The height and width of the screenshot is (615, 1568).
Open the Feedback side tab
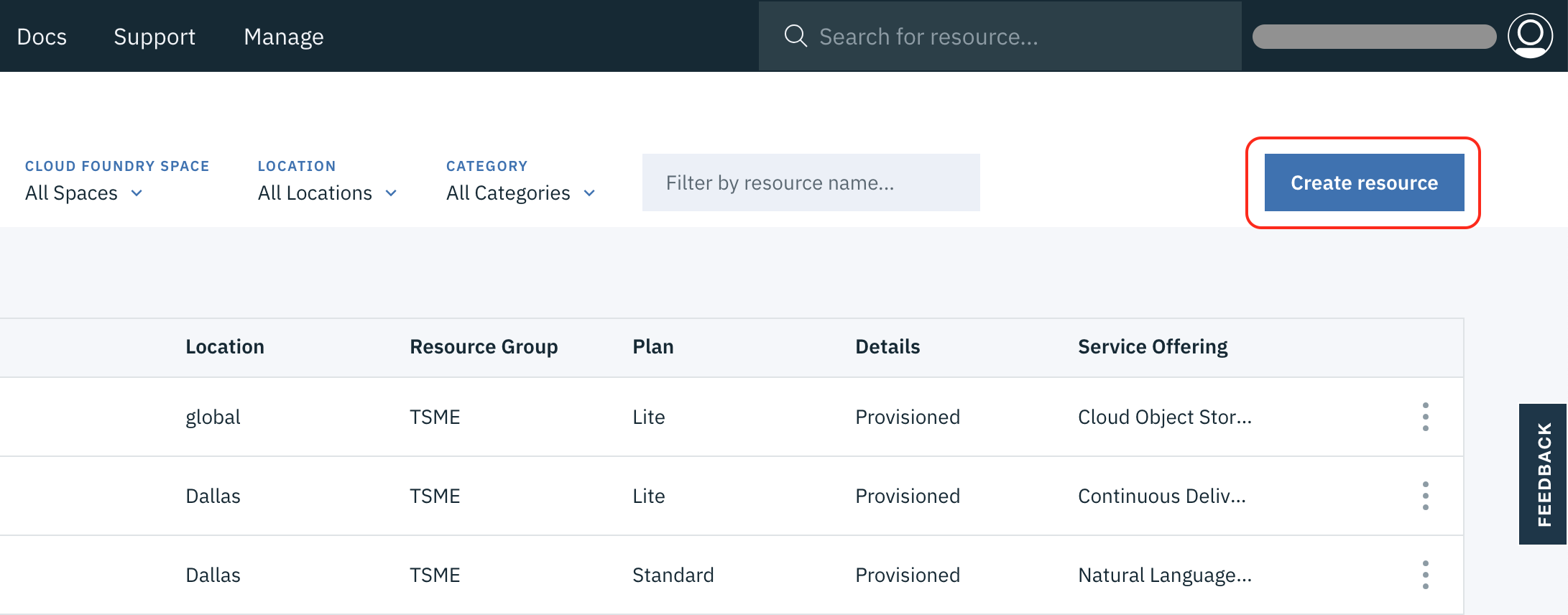click(1544, 474)
